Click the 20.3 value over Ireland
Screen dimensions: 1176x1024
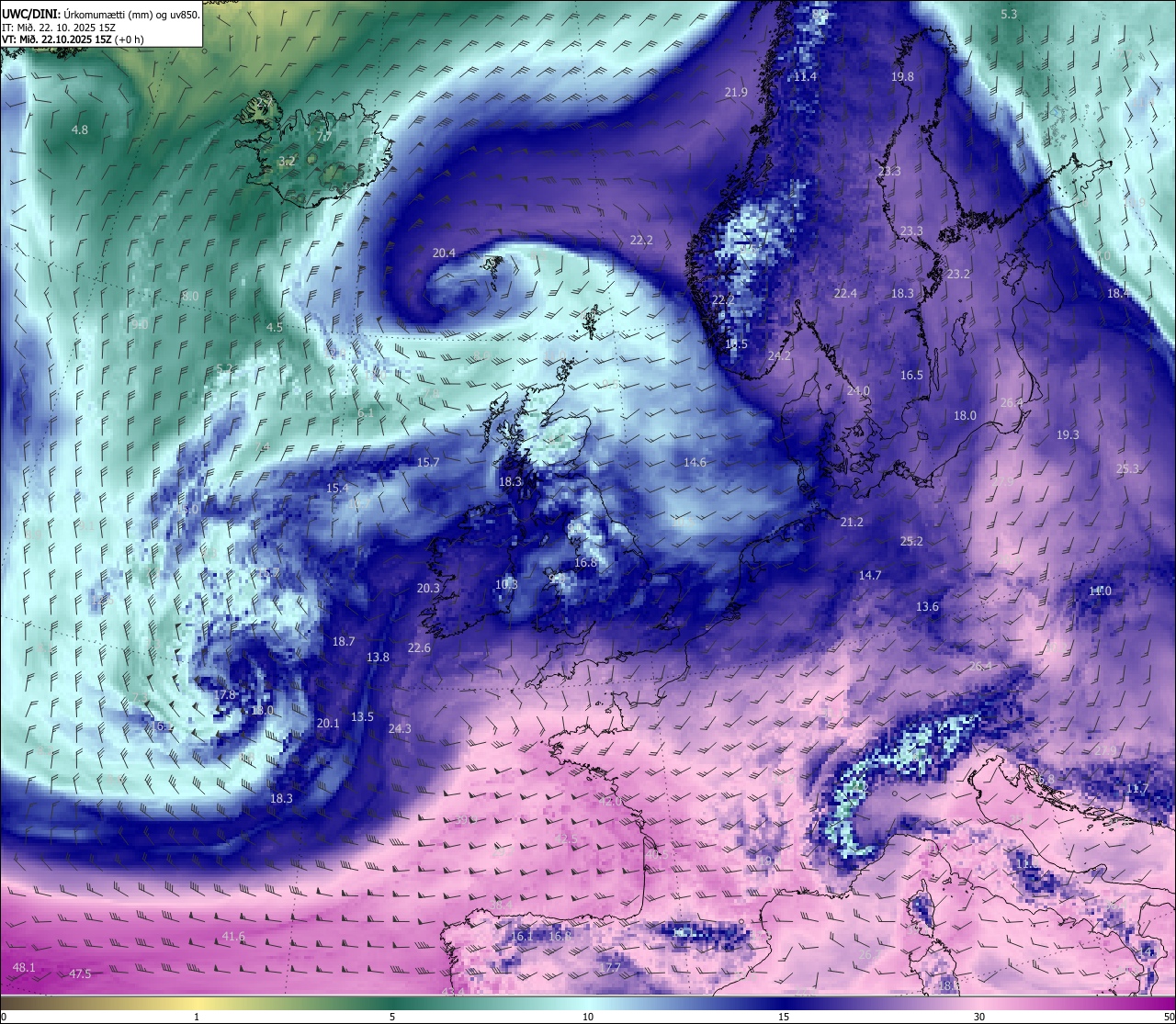(x=428, y=589)
